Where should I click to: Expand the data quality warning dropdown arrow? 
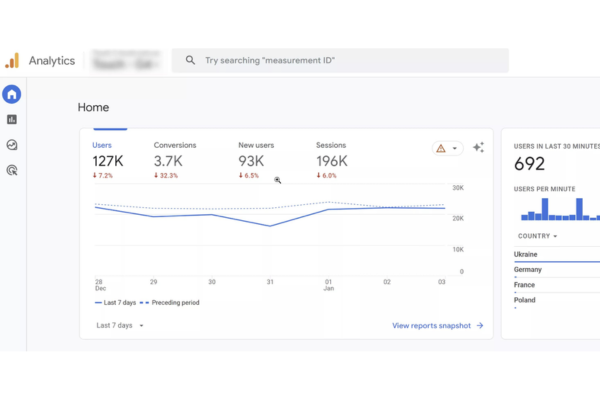coord(455,148)
